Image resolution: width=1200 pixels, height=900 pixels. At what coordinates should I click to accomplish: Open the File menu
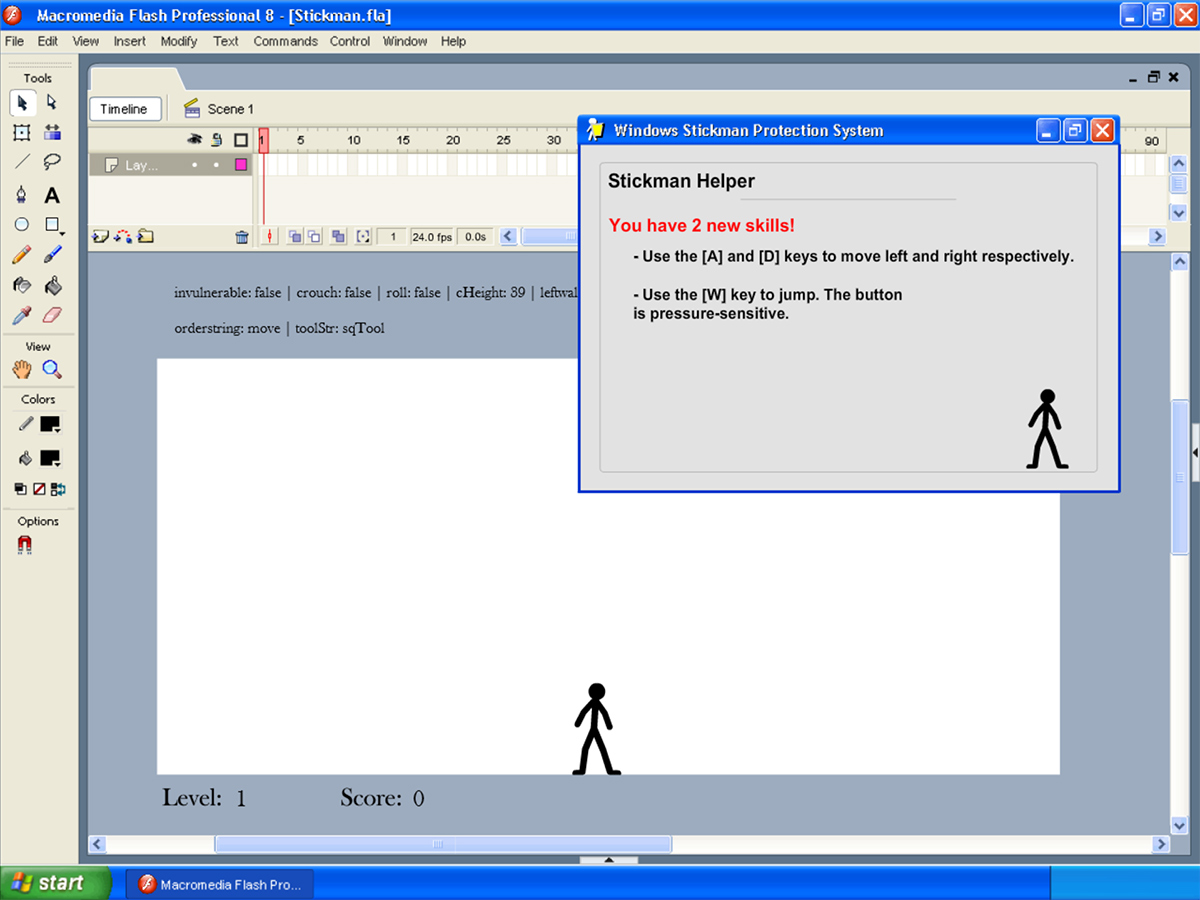(14, 41)
